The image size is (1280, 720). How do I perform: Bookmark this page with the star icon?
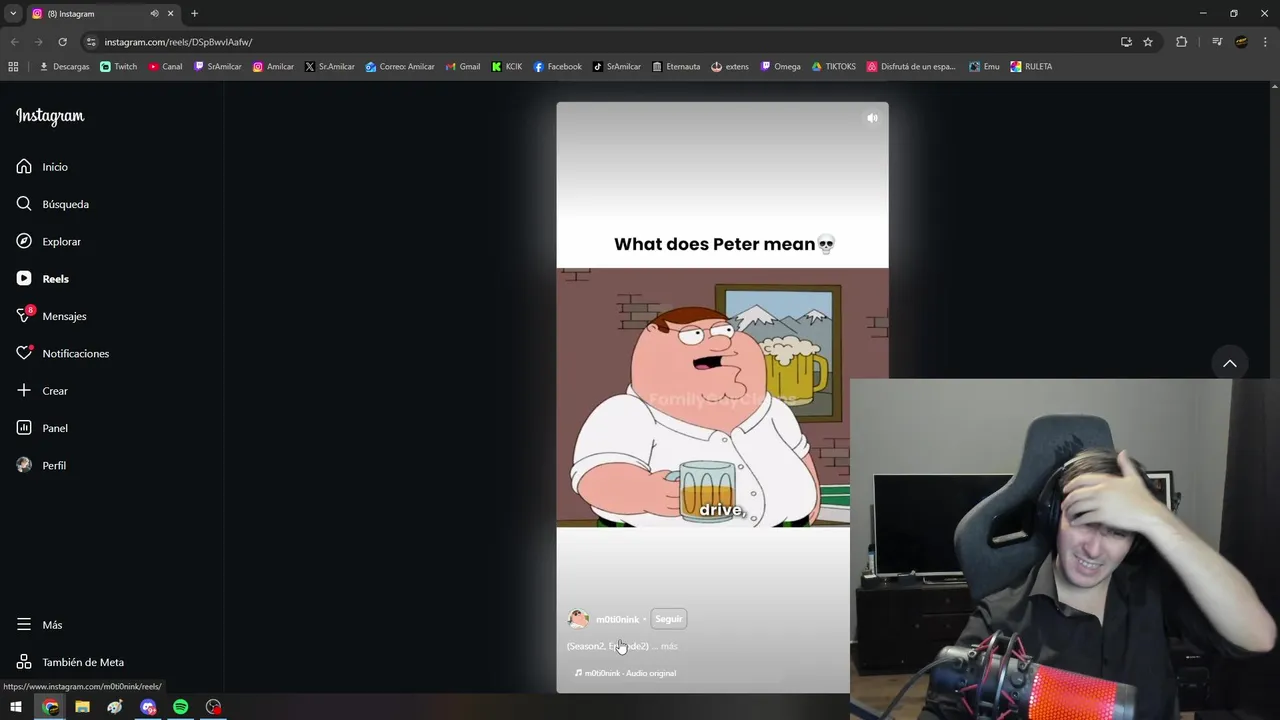[x=1148, y=42]
